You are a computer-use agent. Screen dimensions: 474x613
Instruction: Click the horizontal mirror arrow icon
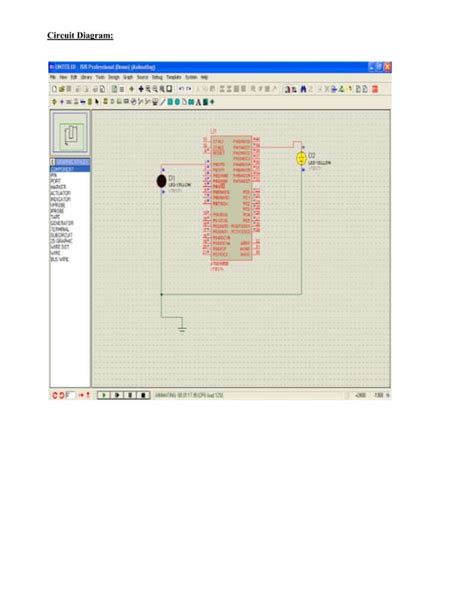click(x=82, y=395)
